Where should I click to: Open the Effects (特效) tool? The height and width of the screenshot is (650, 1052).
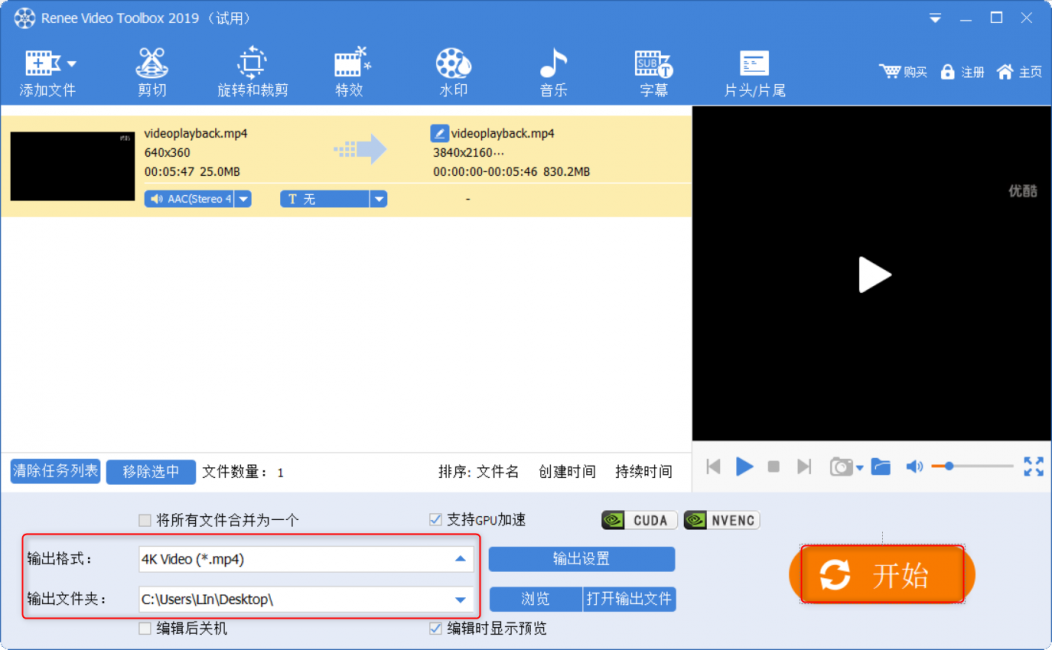click(350, 72)
